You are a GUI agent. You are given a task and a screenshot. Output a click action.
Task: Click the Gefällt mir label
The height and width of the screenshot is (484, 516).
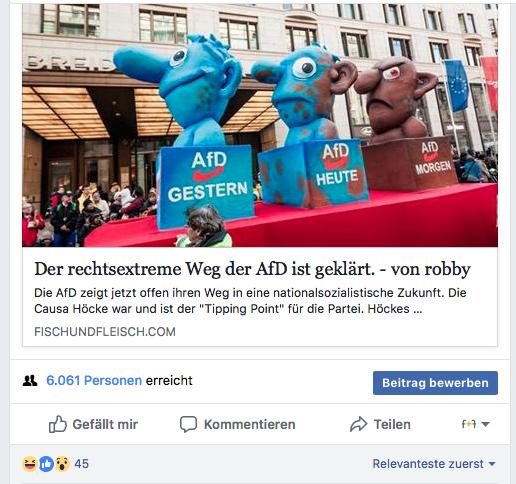(x=105, y=424)
